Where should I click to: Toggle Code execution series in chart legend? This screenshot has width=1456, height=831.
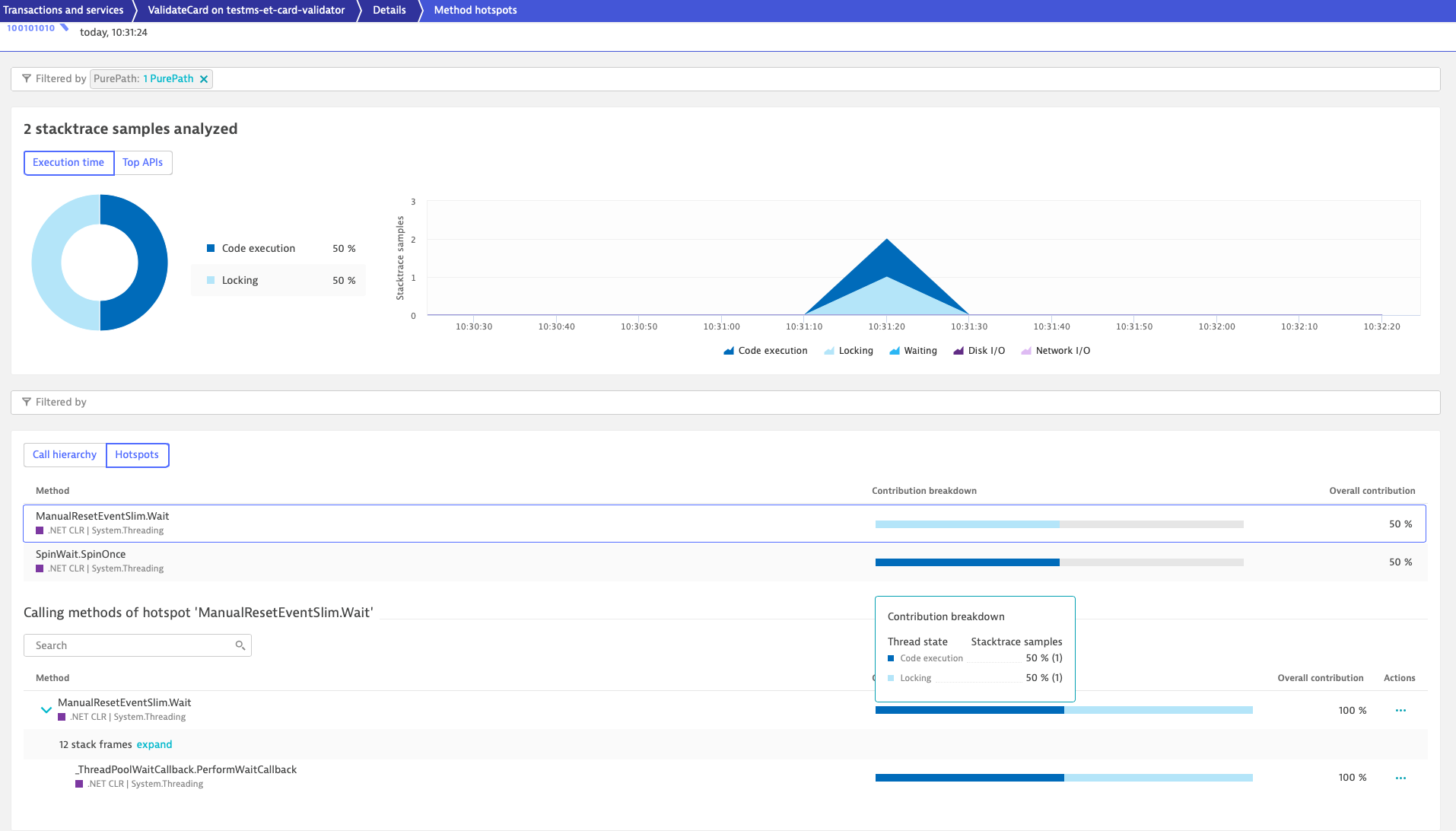point(765,351)
